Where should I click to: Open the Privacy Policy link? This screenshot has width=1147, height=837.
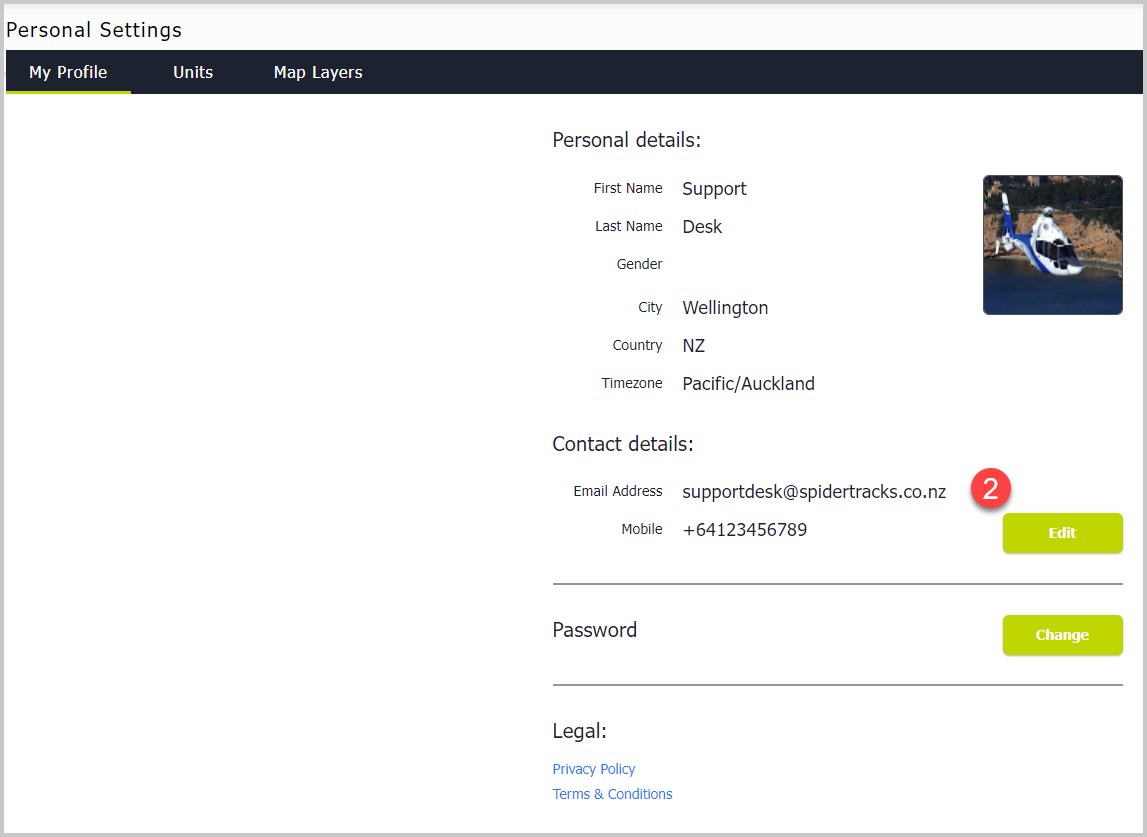coord(594,769)
